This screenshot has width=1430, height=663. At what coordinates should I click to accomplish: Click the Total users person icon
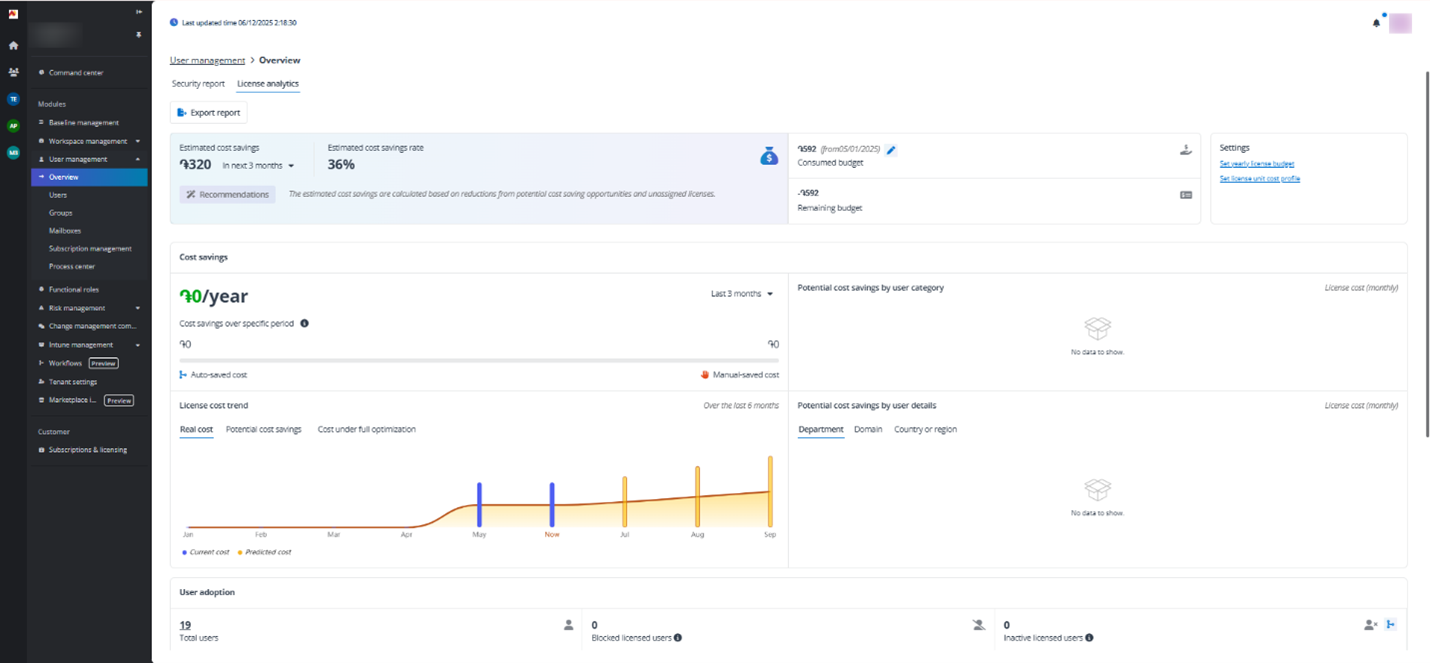(569, 625)
